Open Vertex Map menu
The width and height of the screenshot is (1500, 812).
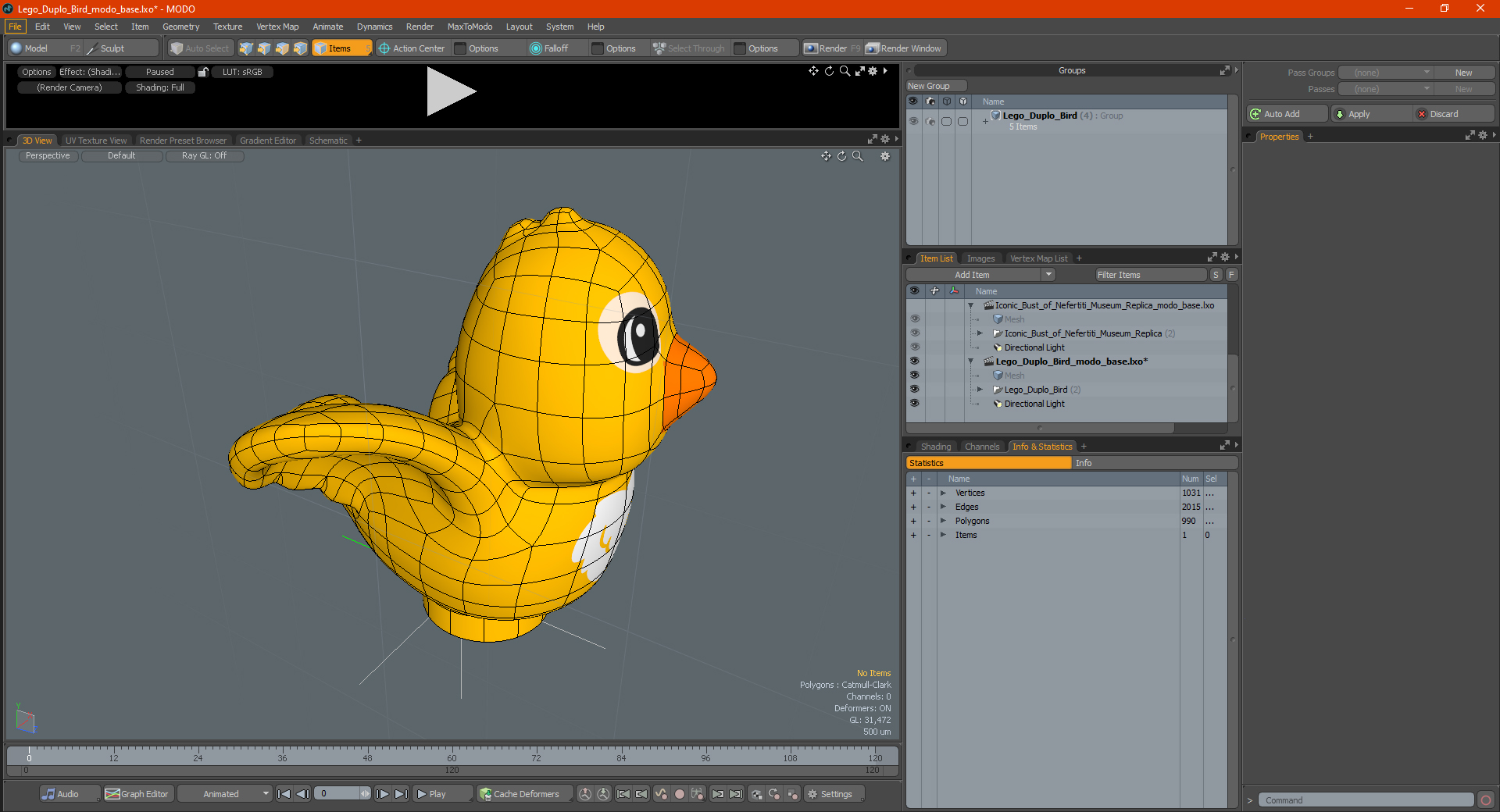(x=277, y=27)
